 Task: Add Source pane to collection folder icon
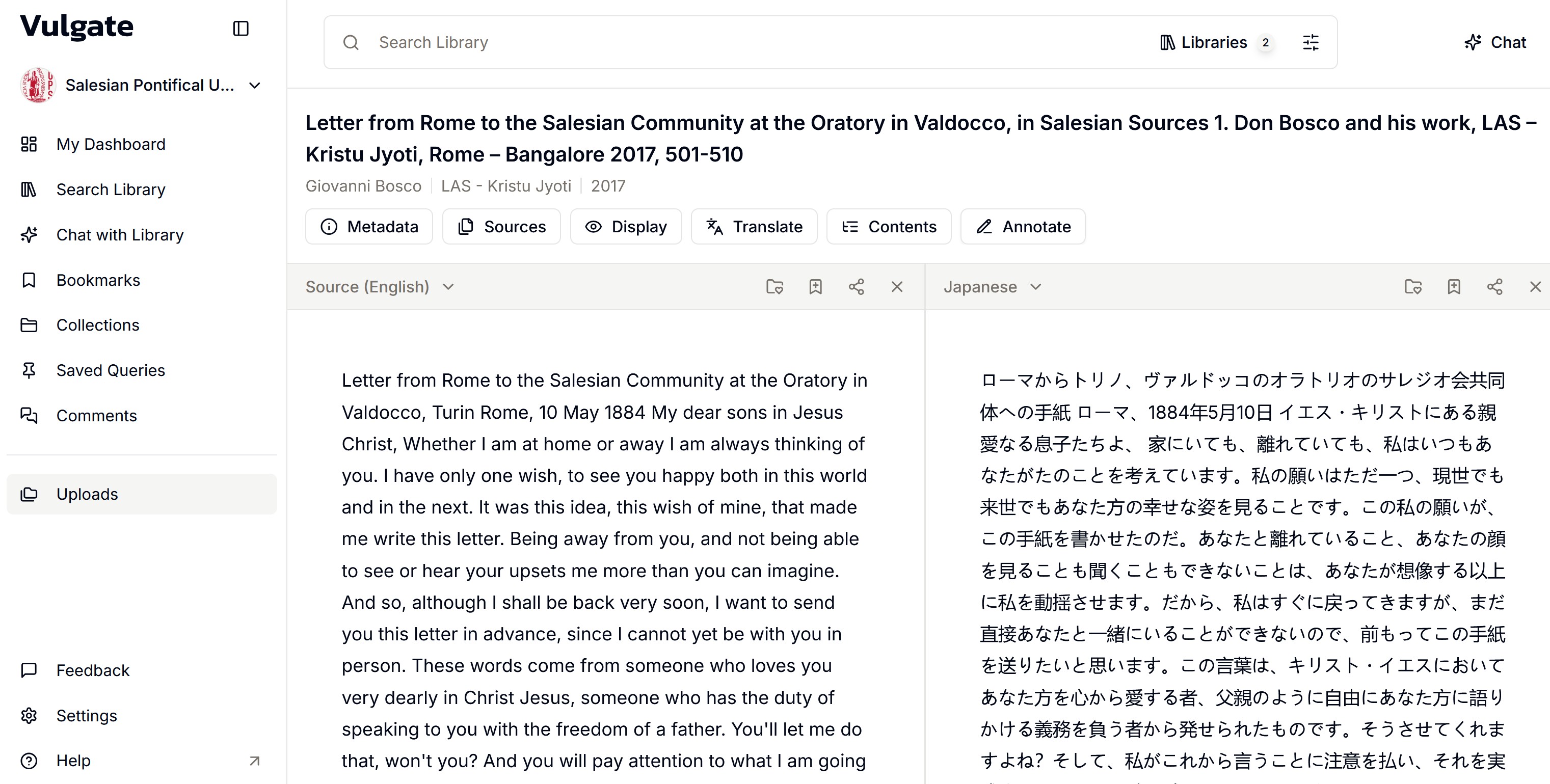click(x=774, y=286)
